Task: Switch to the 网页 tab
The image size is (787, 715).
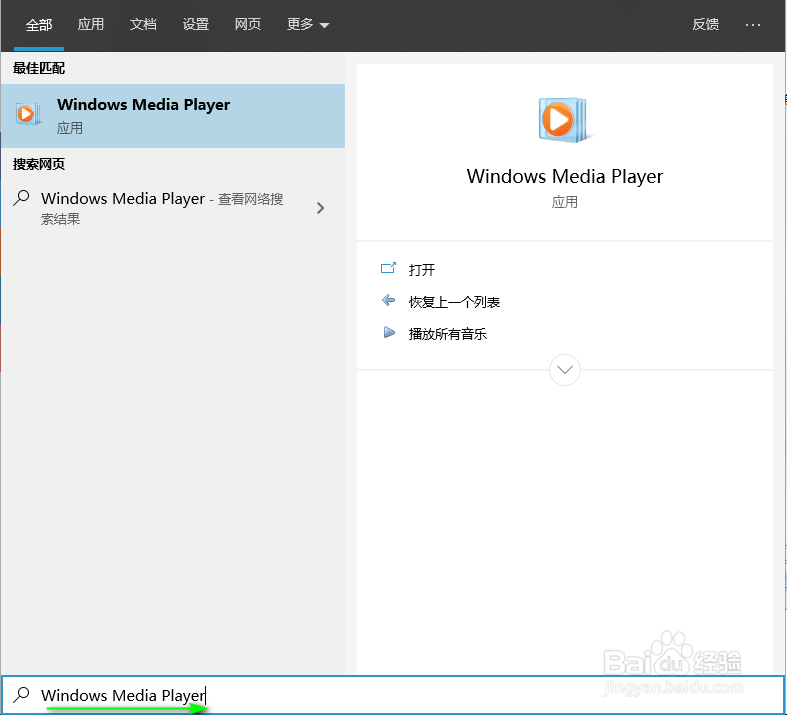Action: tap(248, 24)
